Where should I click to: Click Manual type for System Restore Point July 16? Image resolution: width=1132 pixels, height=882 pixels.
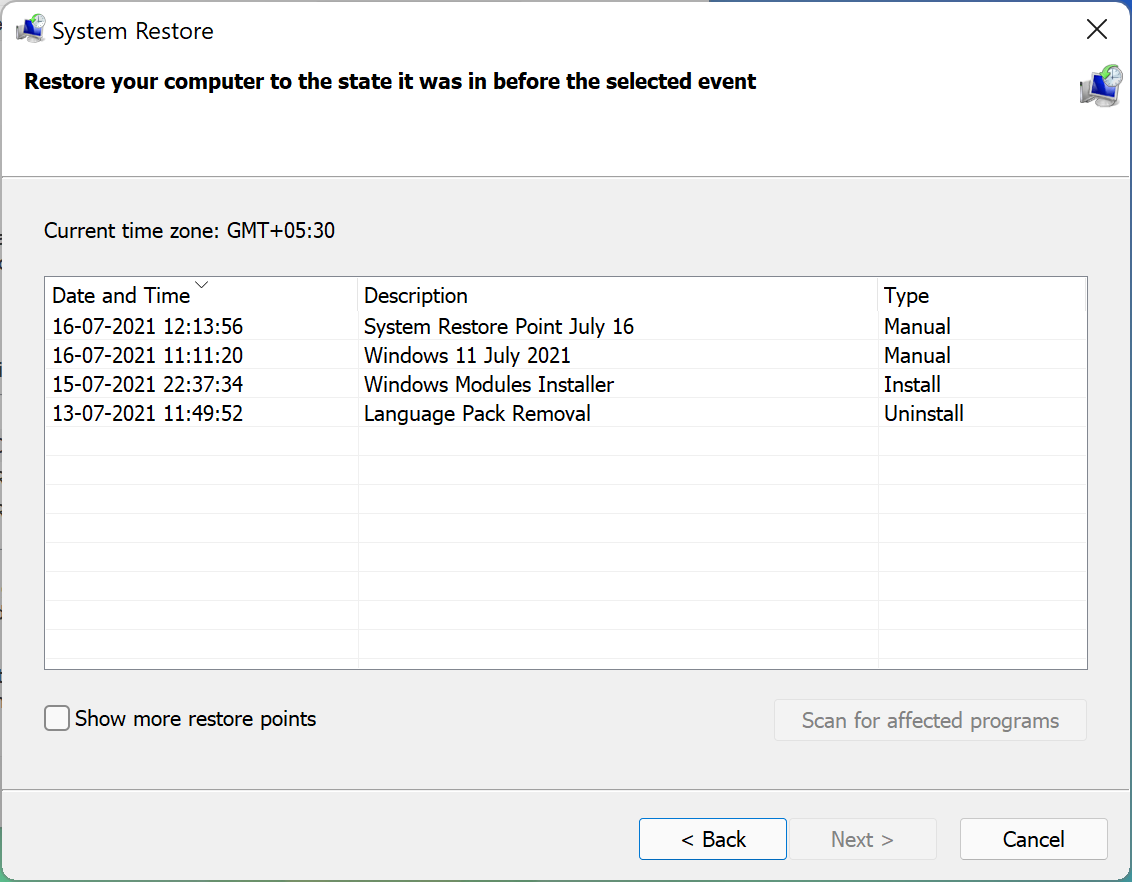[917, 326]
